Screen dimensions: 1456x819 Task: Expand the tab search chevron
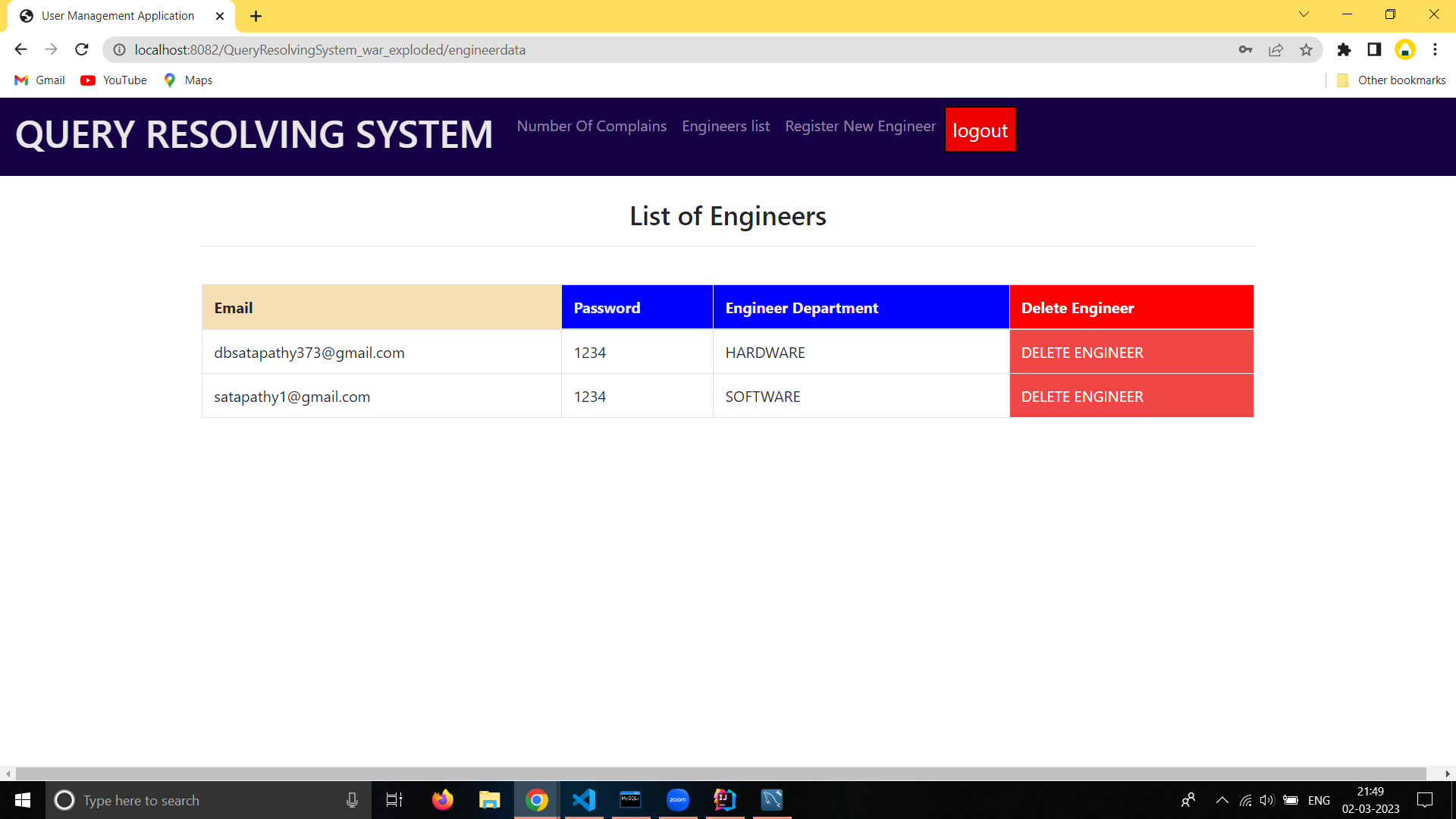(1304, 14)
